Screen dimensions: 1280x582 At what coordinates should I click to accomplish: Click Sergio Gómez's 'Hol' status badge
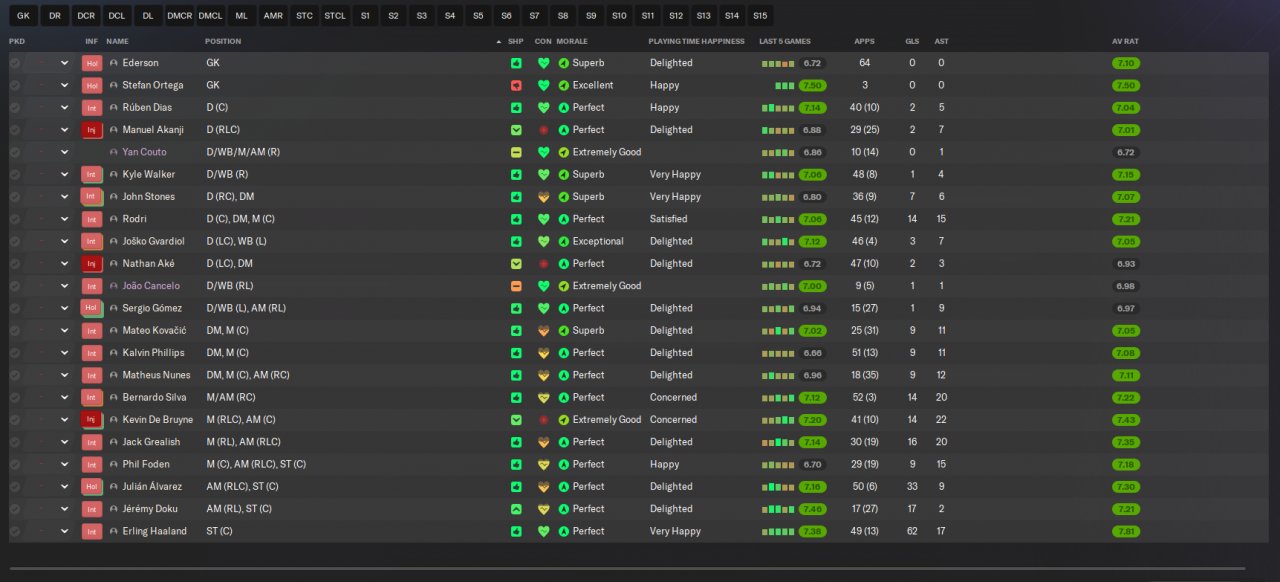pos(92,308)
